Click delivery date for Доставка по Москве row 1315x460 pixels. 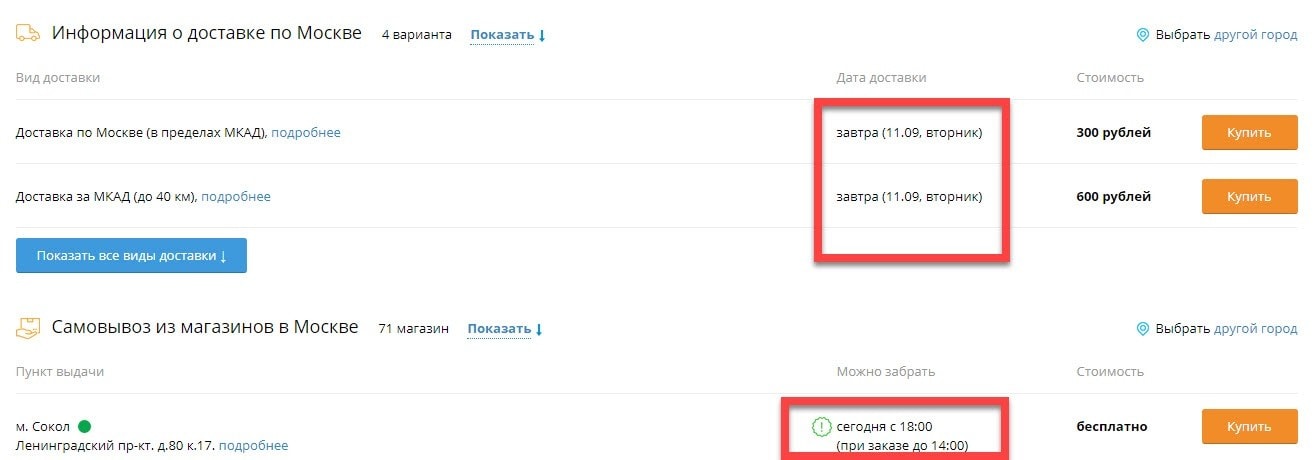click(x=909, y=132)
